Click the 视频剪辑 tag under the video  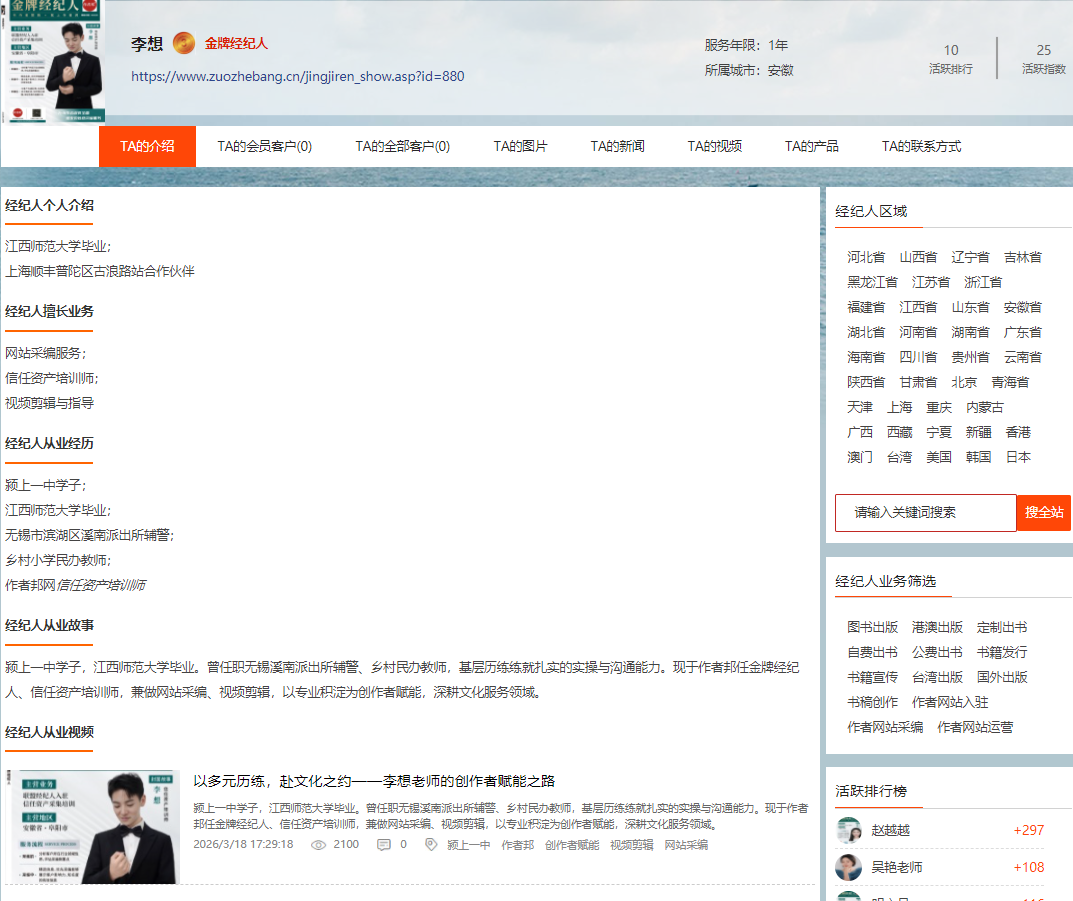point(631,845)
